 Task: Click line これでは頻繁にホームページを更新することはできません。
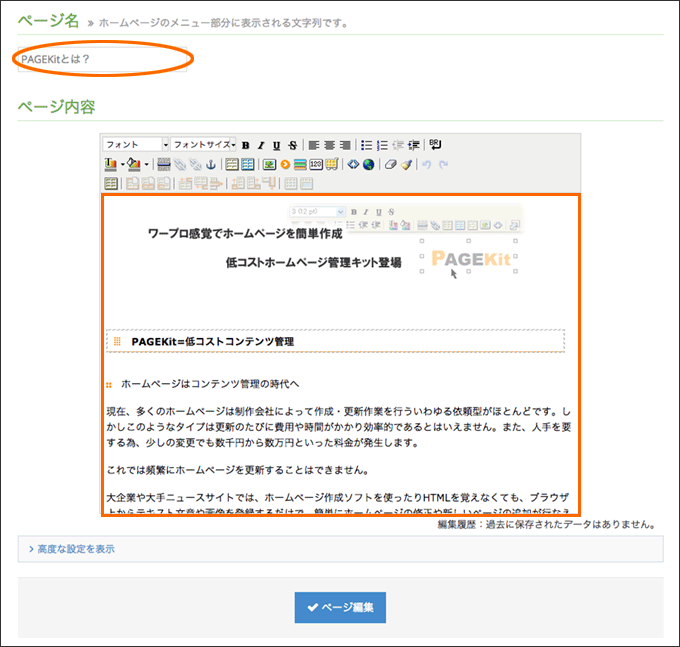[x=238, y=470]
